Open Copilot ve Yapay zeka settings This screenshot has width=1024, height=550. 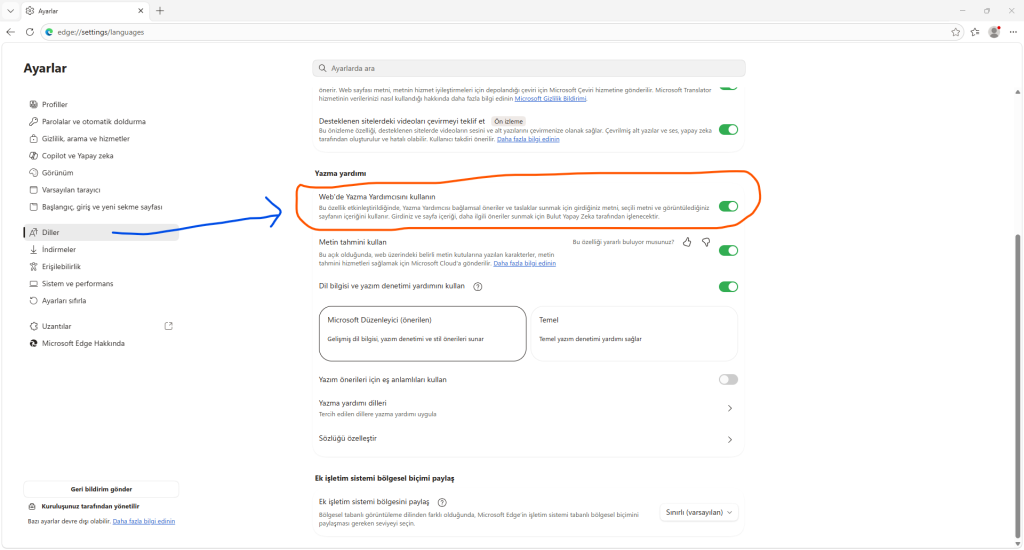(x=77, y=155)
